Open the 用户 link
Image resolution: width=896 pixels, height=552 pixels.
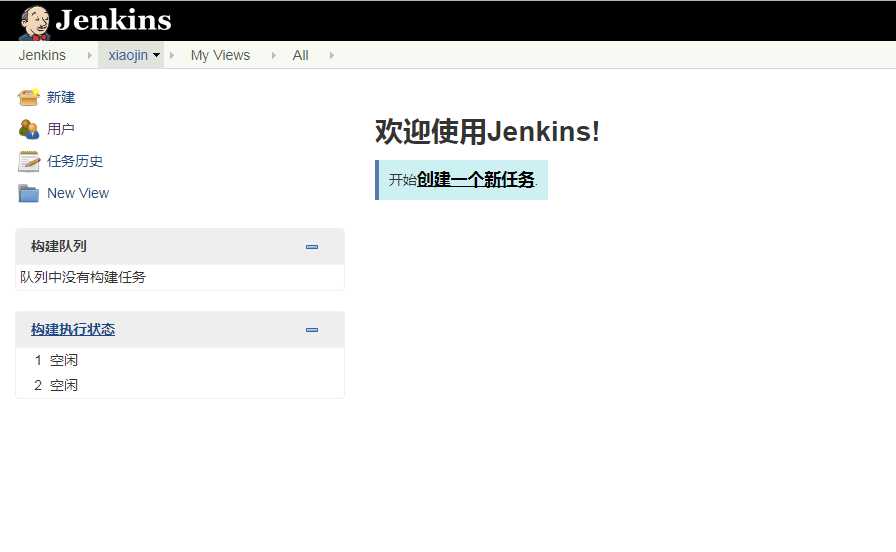[61, 129]
